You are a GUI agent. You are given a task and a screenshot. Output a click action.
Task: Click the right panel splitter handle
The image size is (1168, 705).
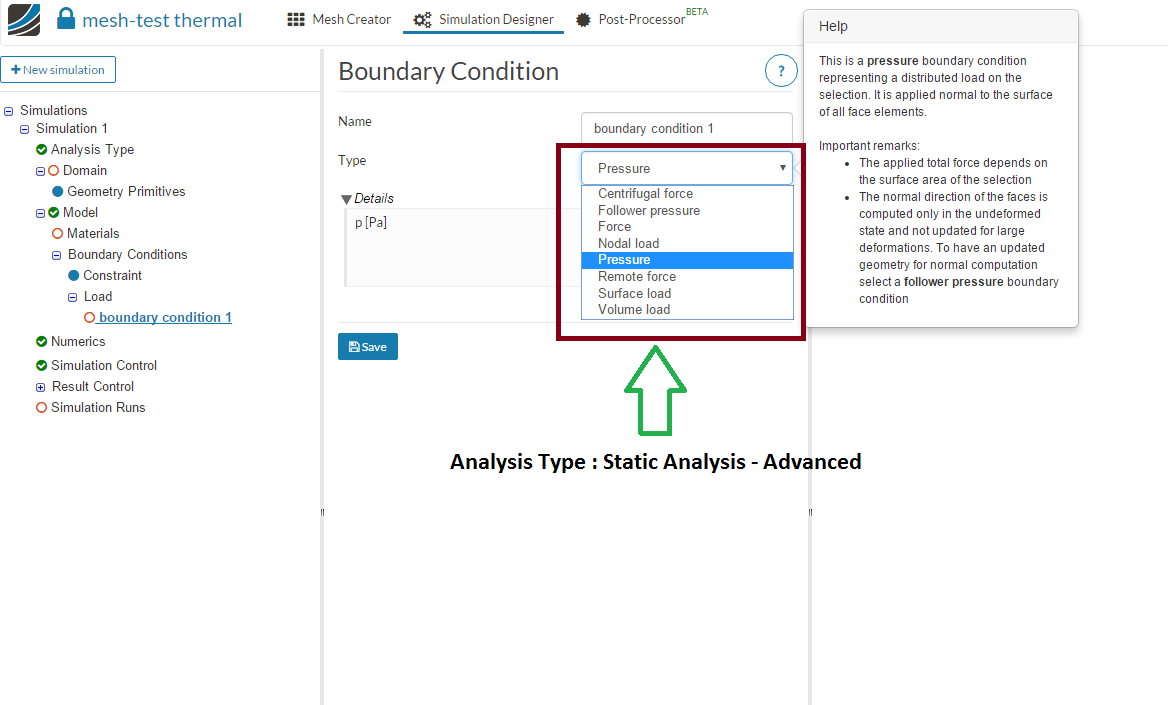tap(810, 512)
